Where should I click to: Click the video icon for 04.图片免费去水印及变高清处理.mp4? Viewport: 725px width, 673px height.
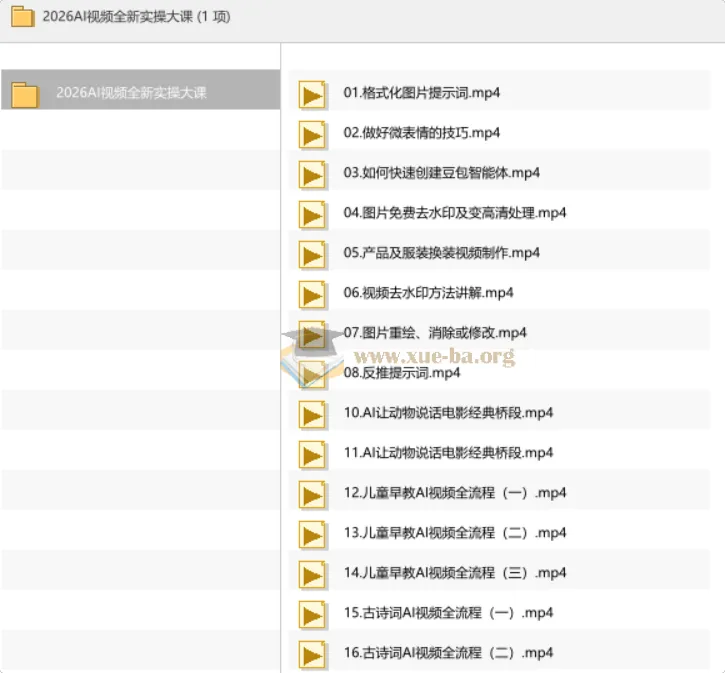point(312,215)
